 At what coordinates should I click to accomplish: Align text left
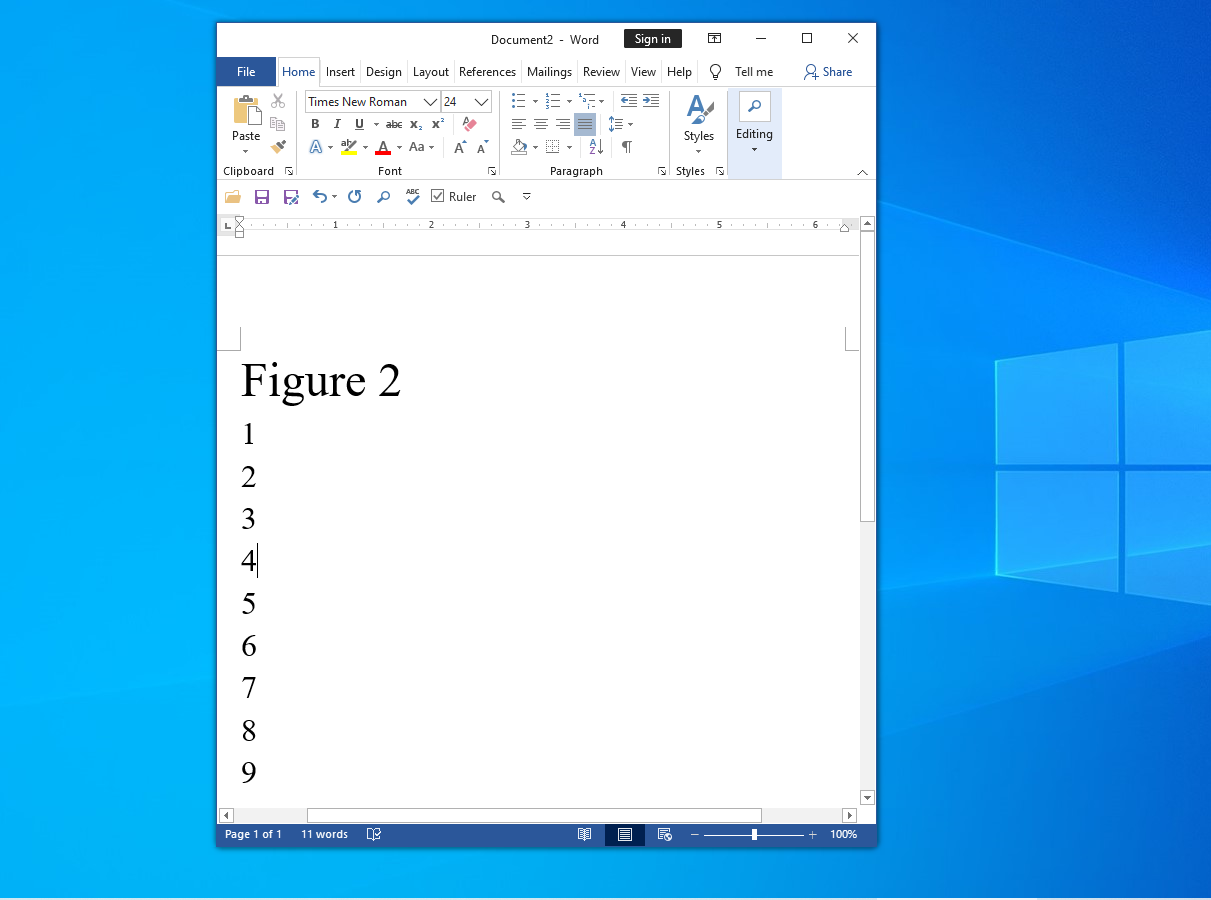(519, 124)
